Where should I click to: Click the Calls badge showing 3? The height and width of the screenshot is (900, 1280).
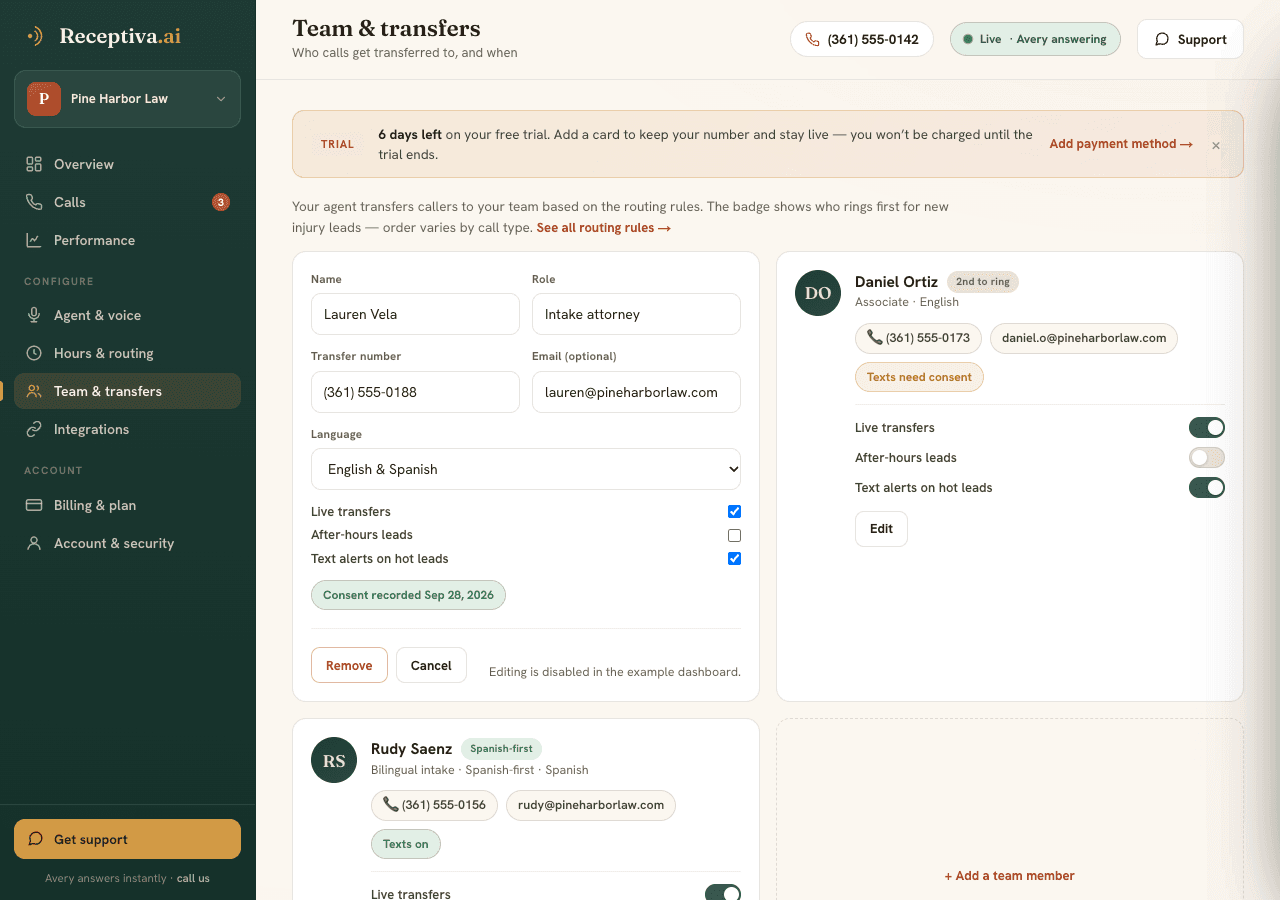[x=221, y=202]
